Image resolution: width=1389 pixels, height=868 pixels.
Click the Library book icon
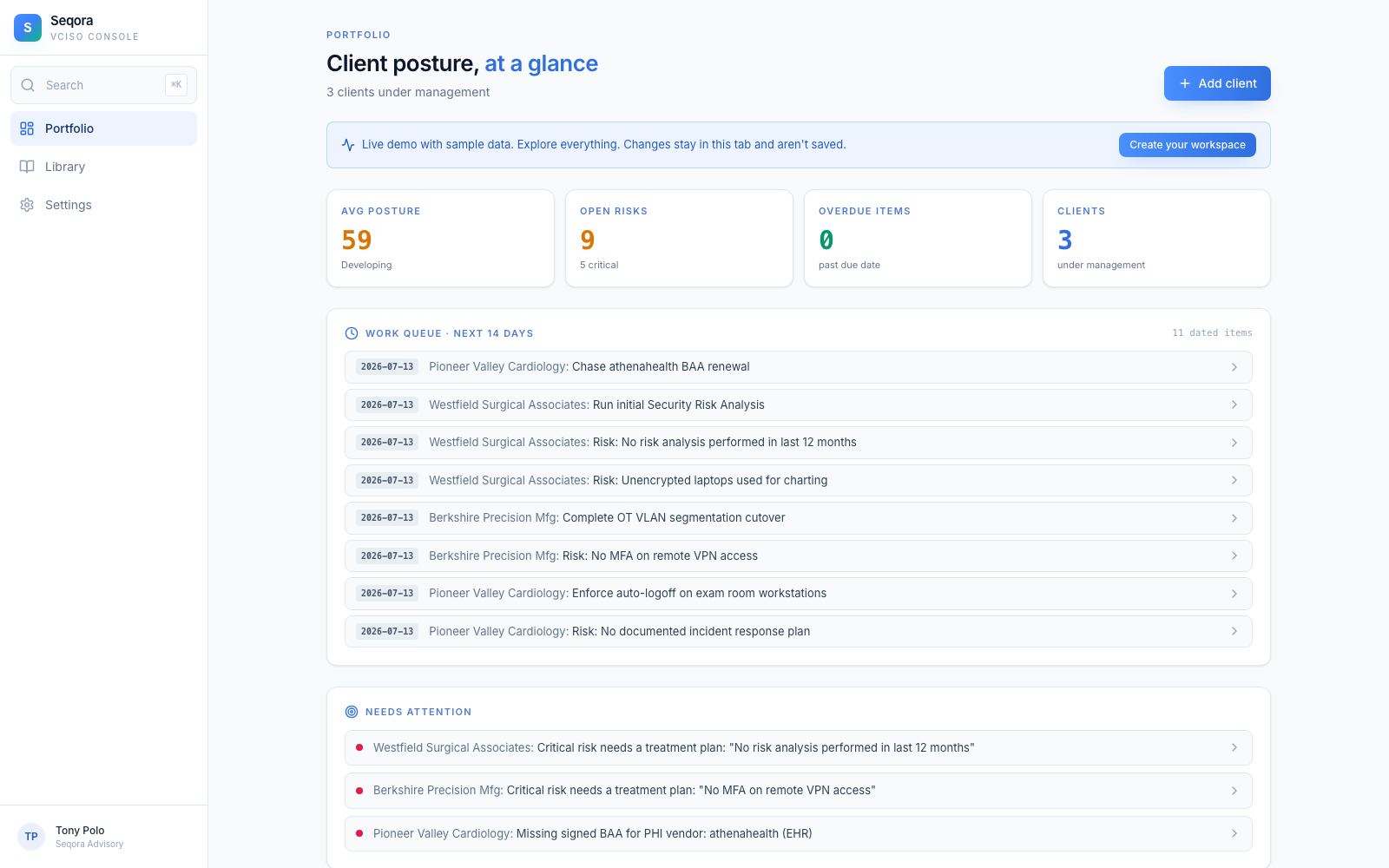(x=27, y=167)
